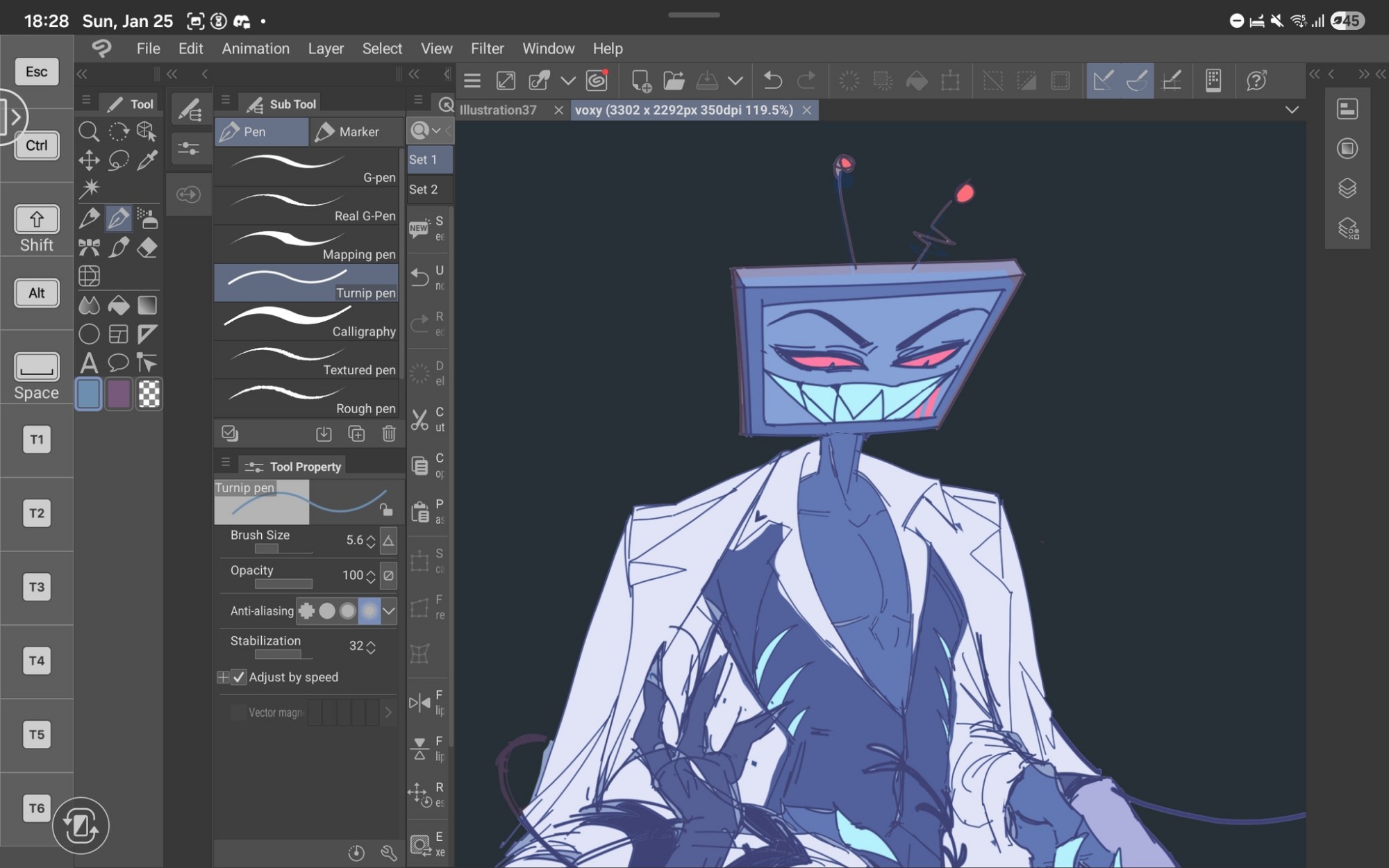Expand the Adjust by speed plus box
This screenshot has width=1389, height=868.
(x=223, y=677)
